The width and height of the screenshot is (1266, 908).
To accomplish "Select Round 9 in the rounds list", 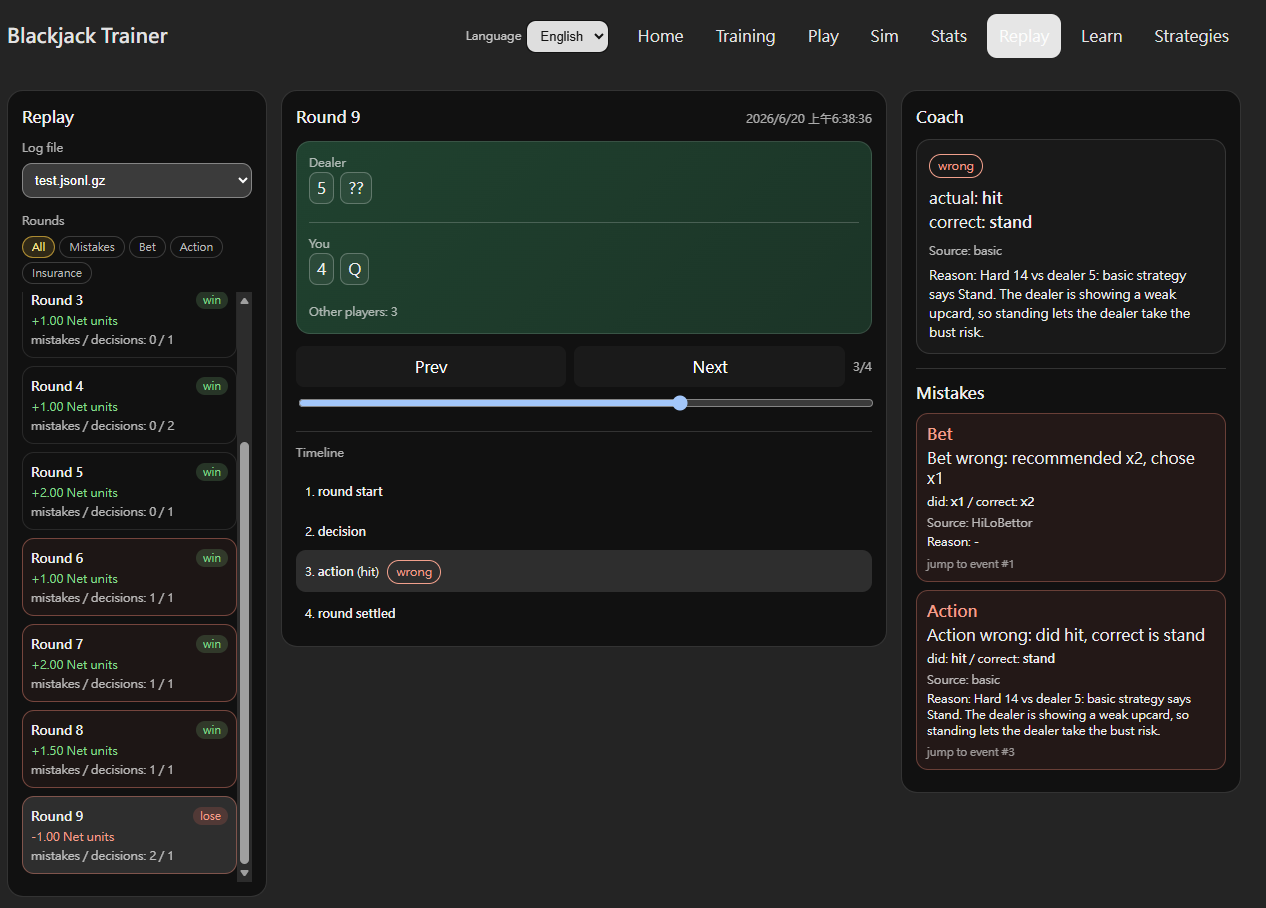I will tap(129, 835).
